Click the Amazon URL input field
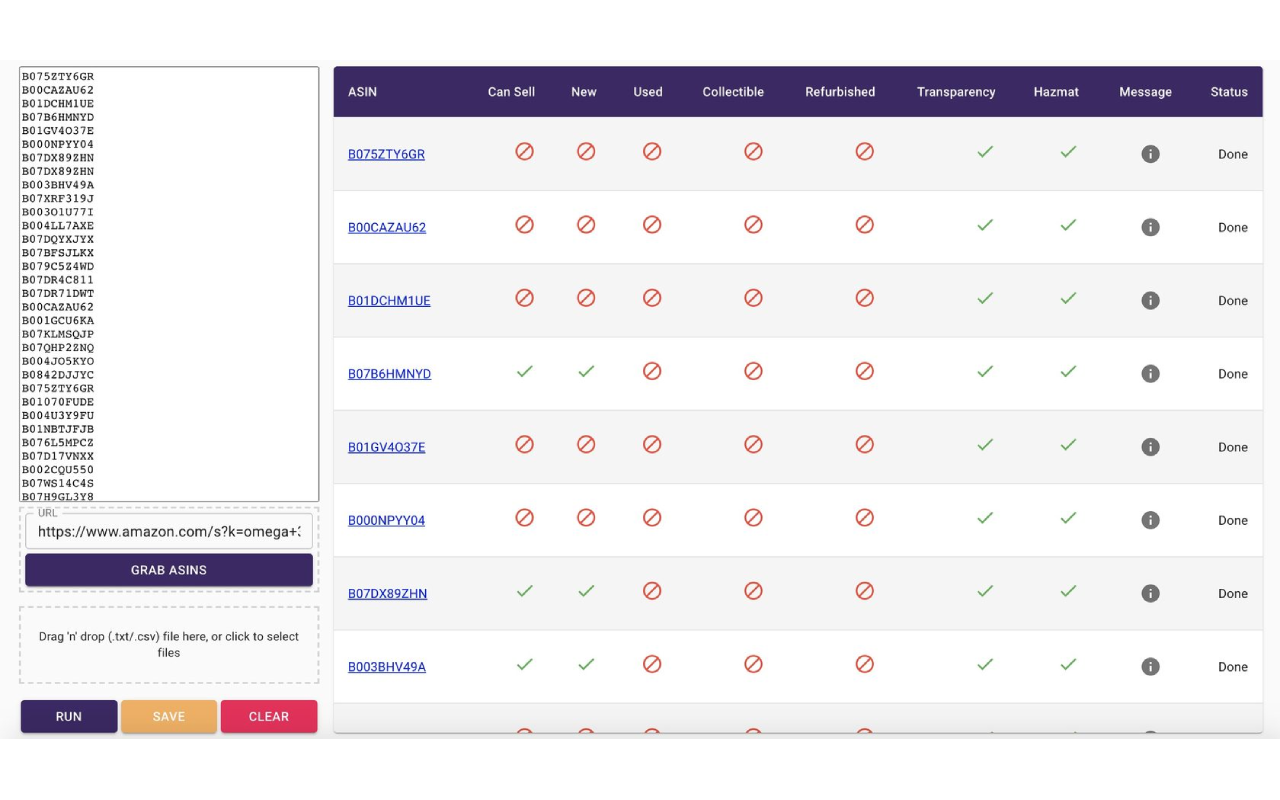 click(168, 531)
